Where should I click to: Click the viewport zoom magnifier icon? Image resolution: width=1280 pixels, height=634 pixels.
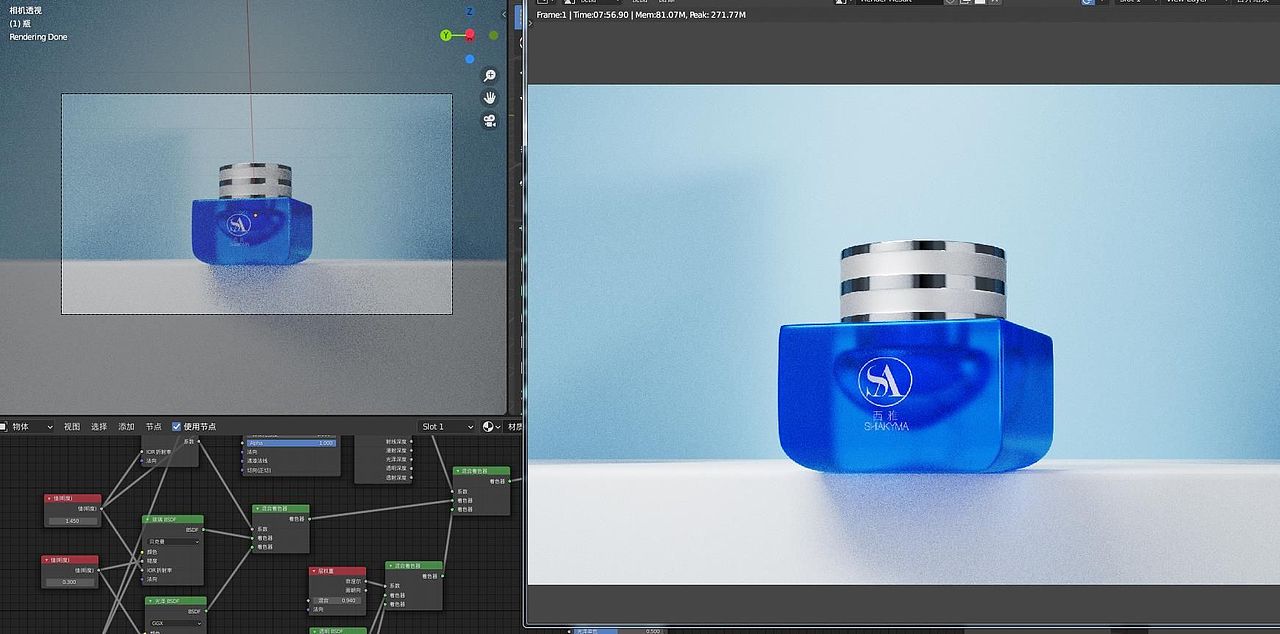tap(490, 76)
